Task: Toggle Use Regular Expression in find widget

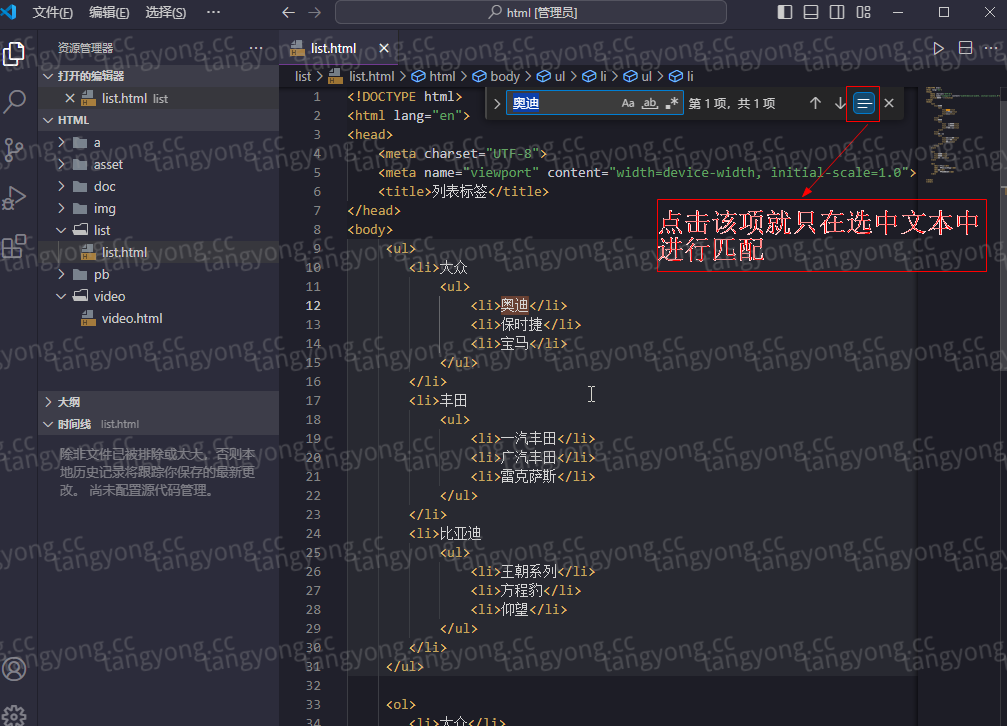Action: pos(672,103)
